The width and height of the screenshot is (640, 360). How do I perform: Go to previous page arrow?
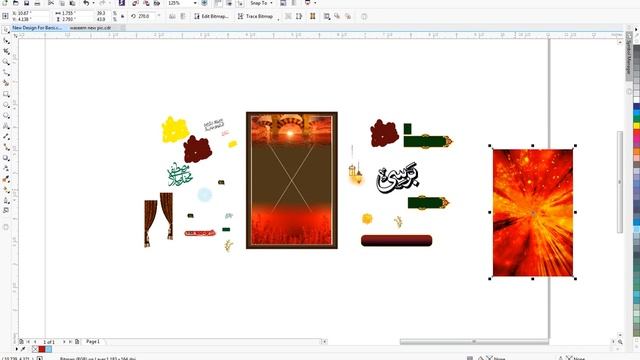35,342
